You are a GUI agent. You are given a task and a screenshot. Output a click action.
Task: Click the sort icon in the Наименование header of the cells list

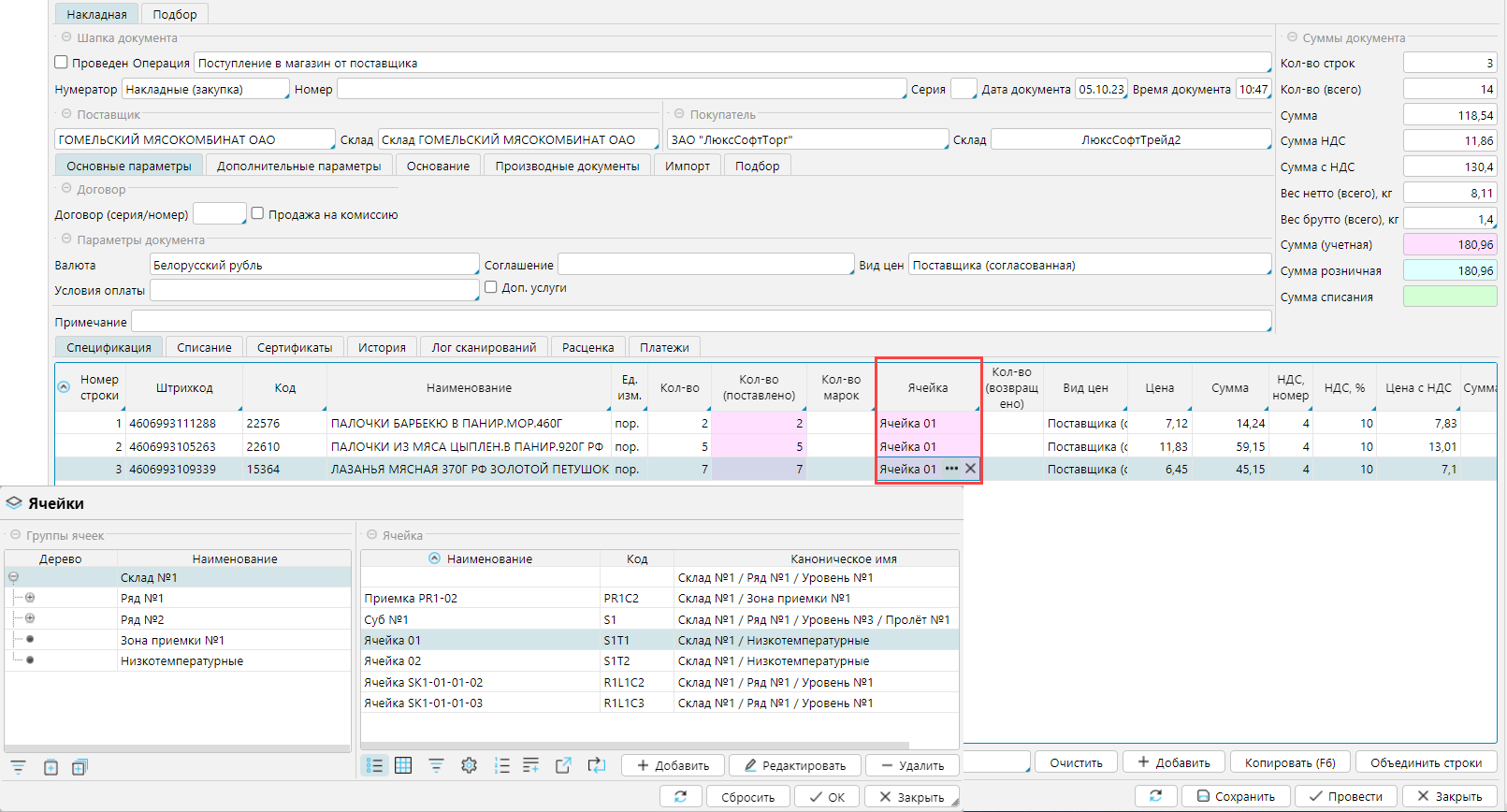tap(434, 558)
